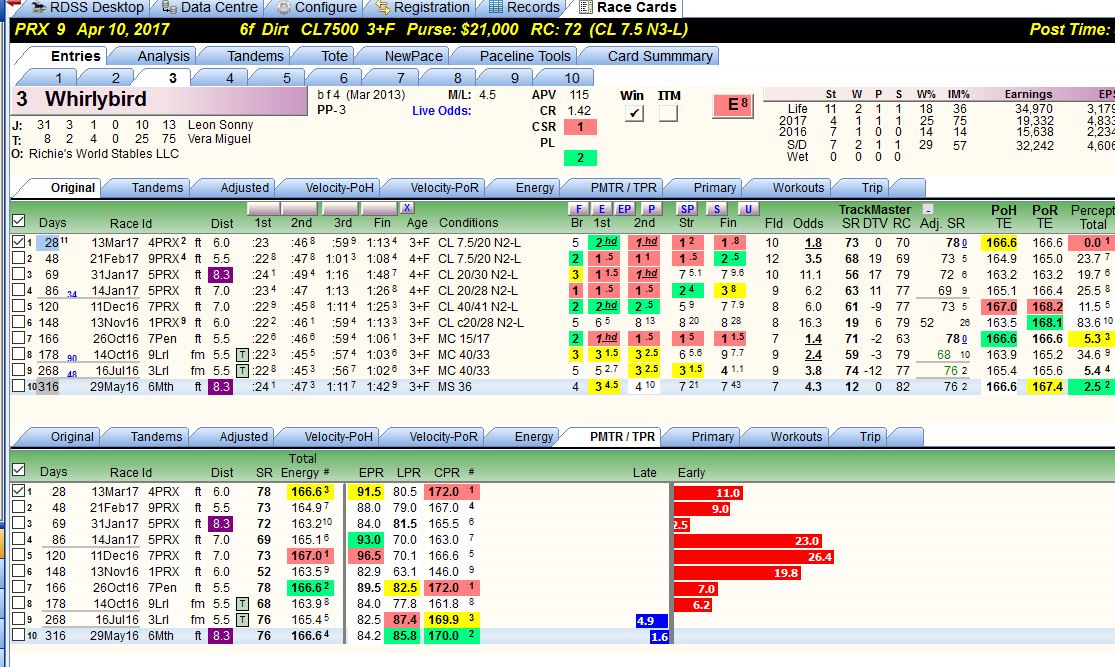Toggle the P pace filter button
This screenshot has height=667, width=1115.
[x=651, y=208]
